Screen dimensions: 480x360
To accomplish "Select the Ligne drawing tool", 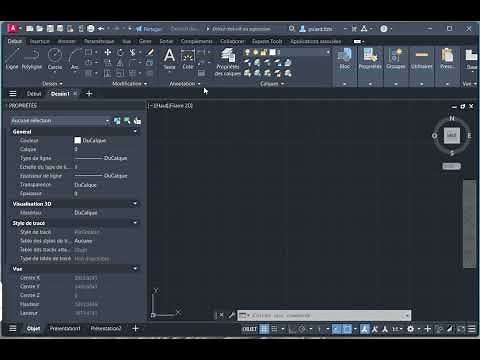I will click(x=12, y=59).
